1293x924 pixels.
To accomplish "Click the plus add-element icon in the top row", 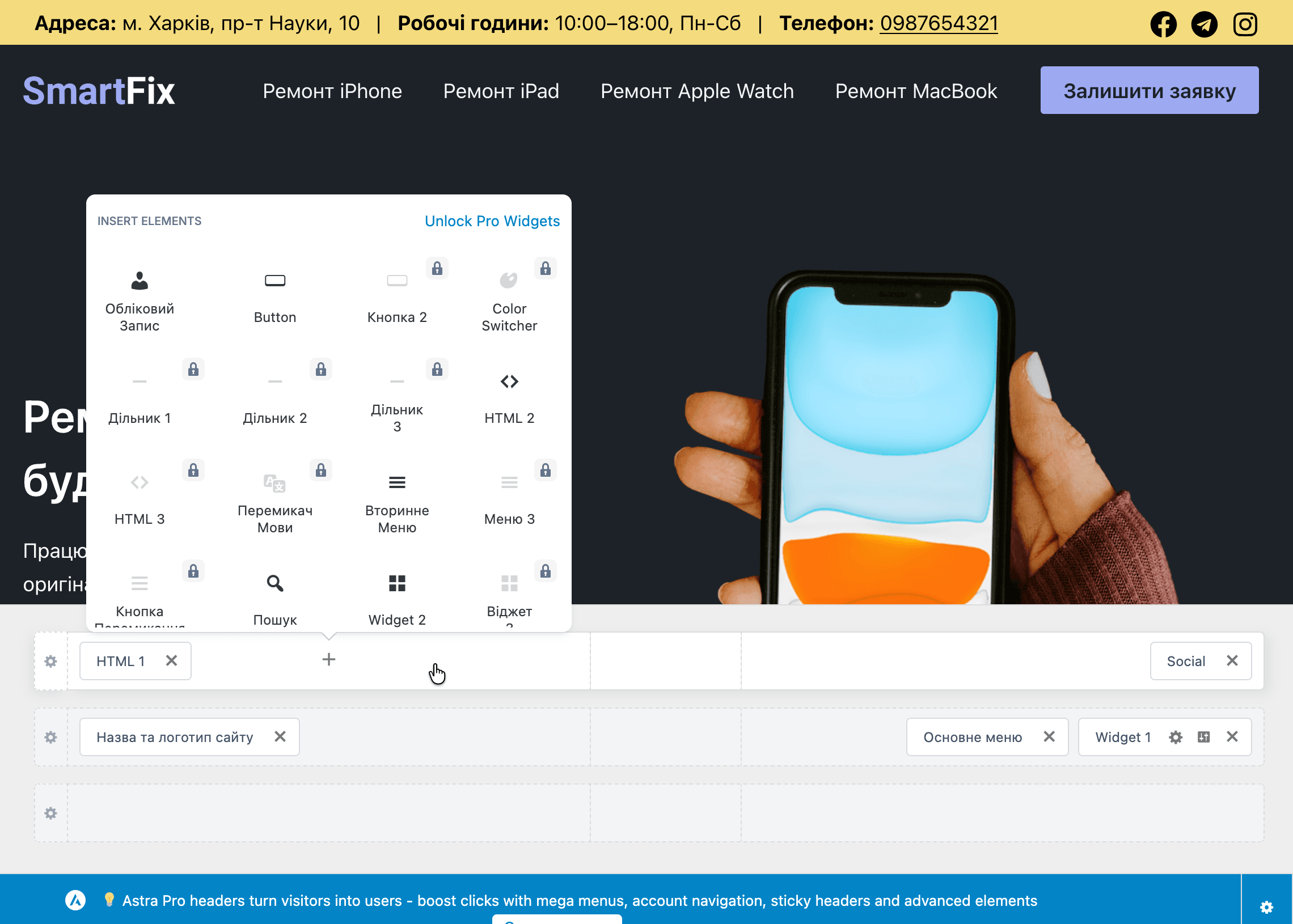I will click(x=329, y=659).
